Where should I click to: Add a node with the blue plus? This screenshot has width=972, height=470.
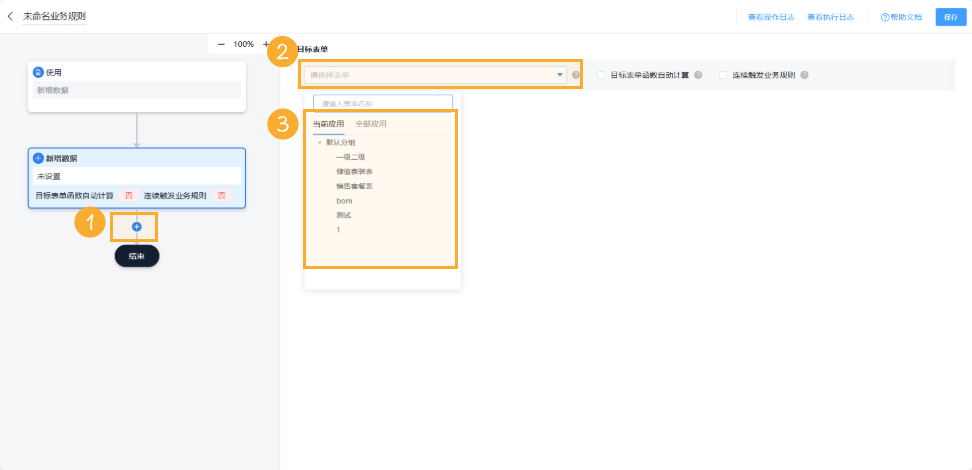[137, 227]
